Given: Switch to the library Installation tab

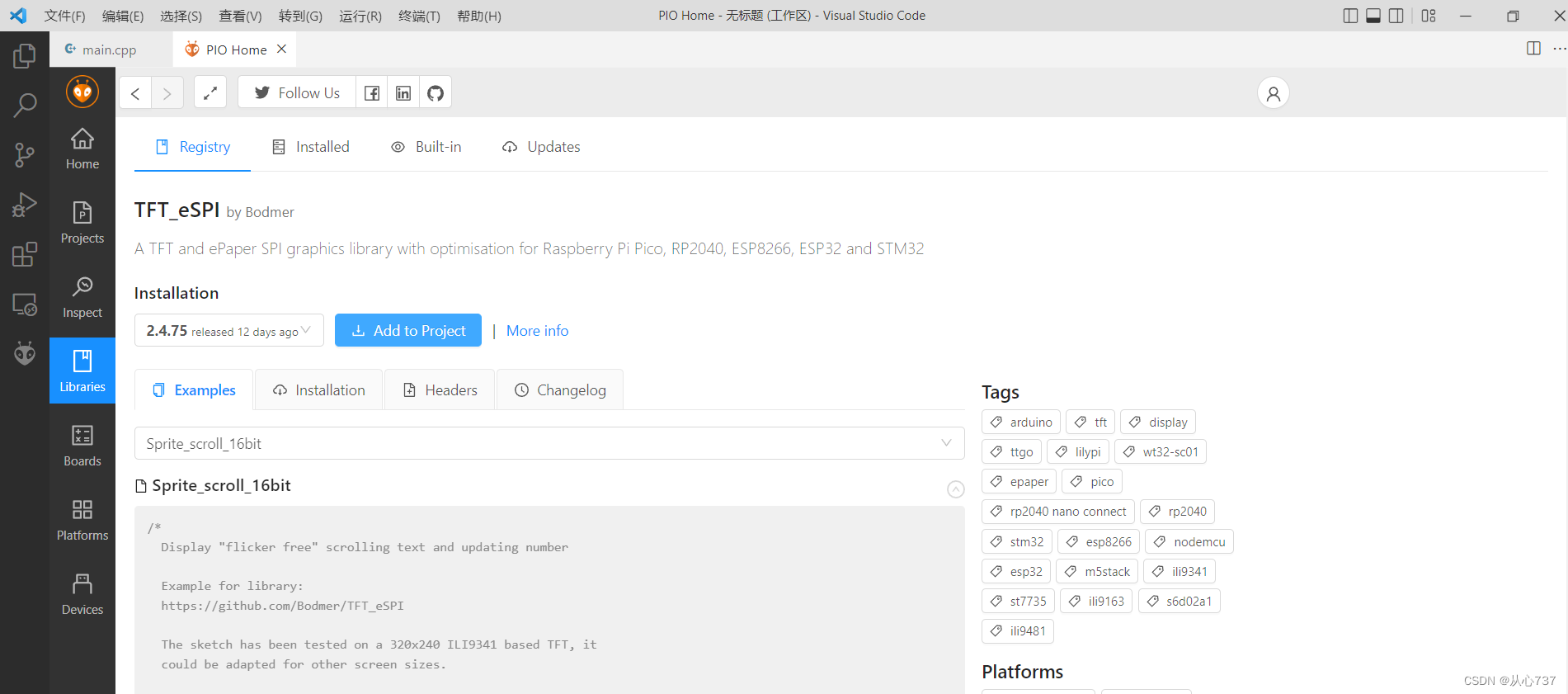Looking at the screenshot, I should (x=319, y=389).
